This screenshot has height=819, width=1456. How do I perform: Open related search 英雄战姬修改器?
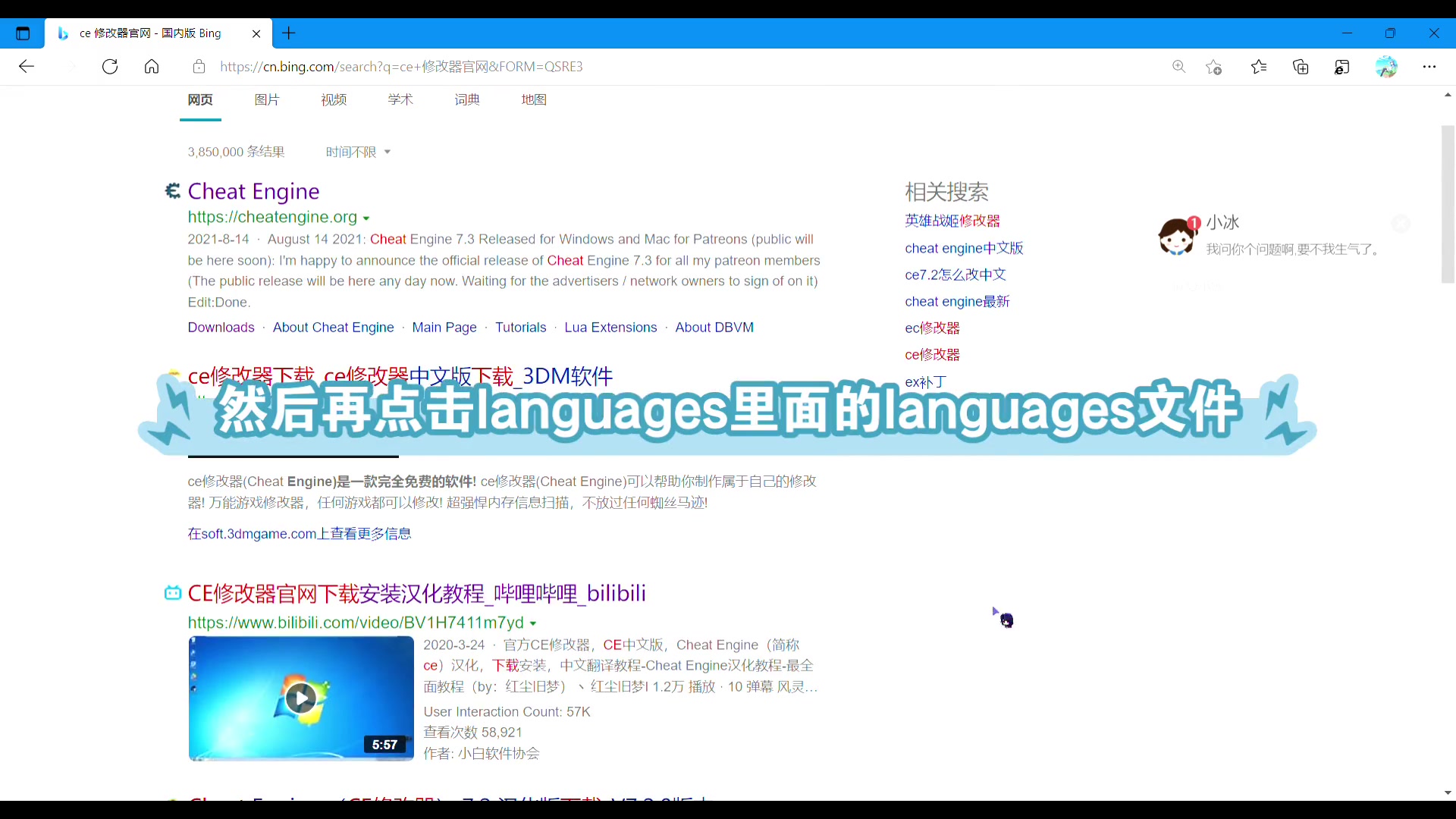(x=952, y=221)
